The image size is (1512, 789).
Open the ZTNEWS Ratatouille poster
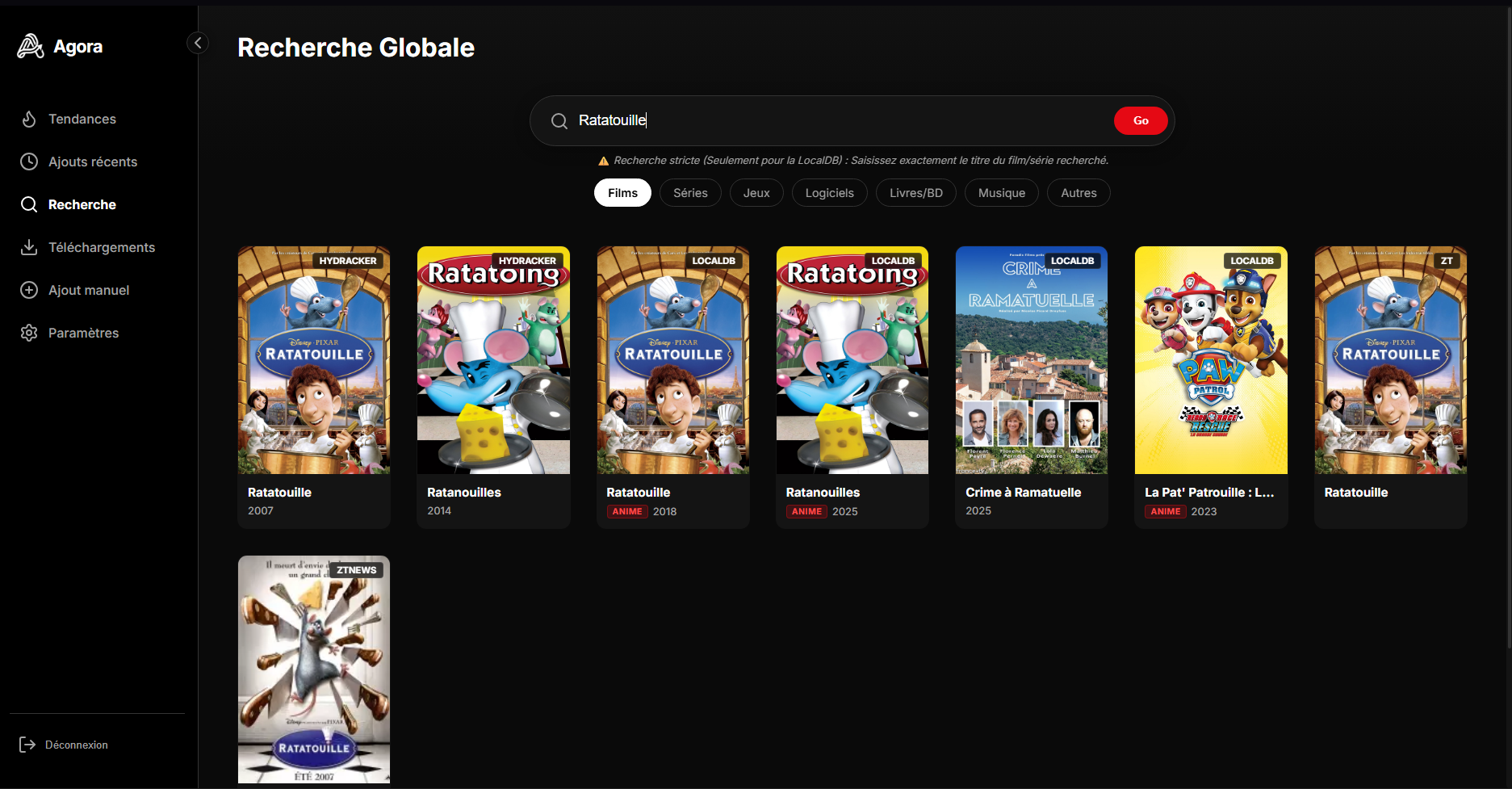(314, 669)
